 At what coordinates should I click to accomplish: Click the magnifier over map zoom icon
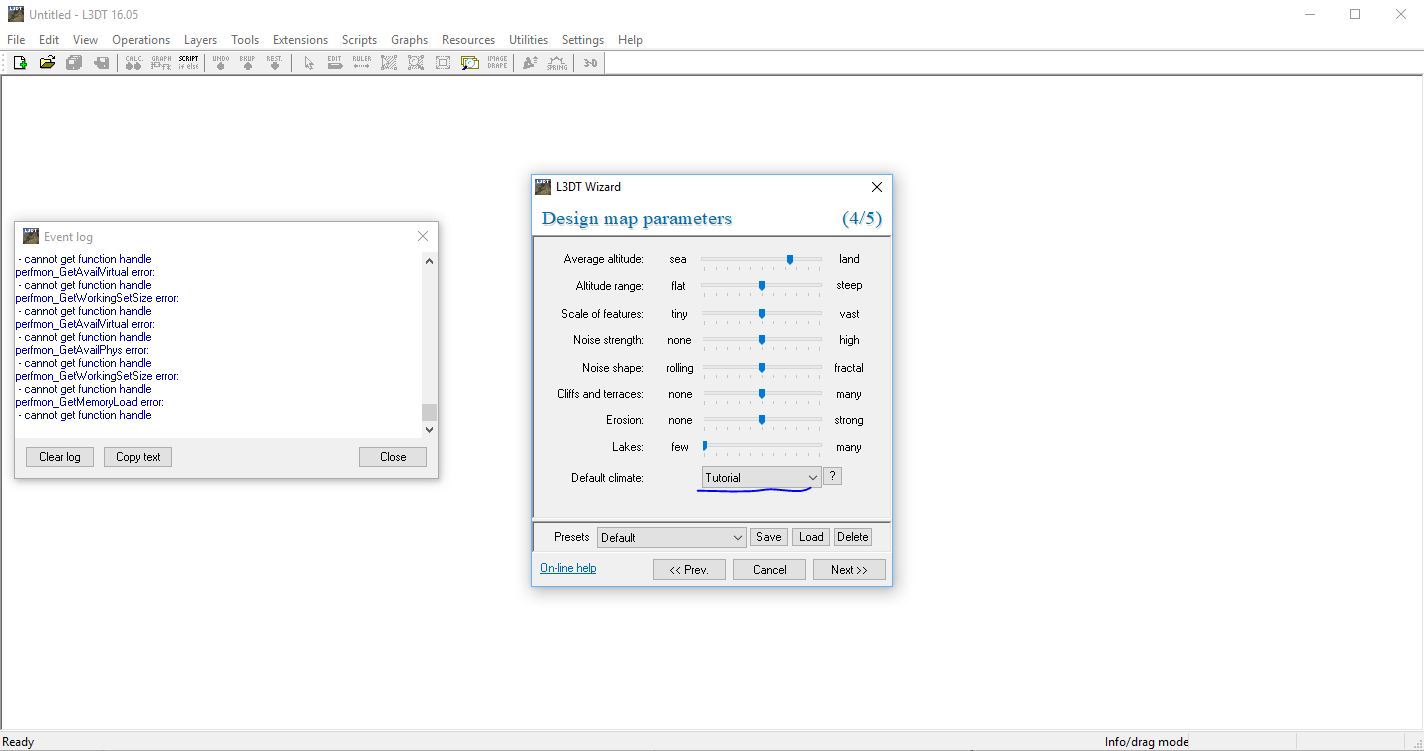[470, 62]
